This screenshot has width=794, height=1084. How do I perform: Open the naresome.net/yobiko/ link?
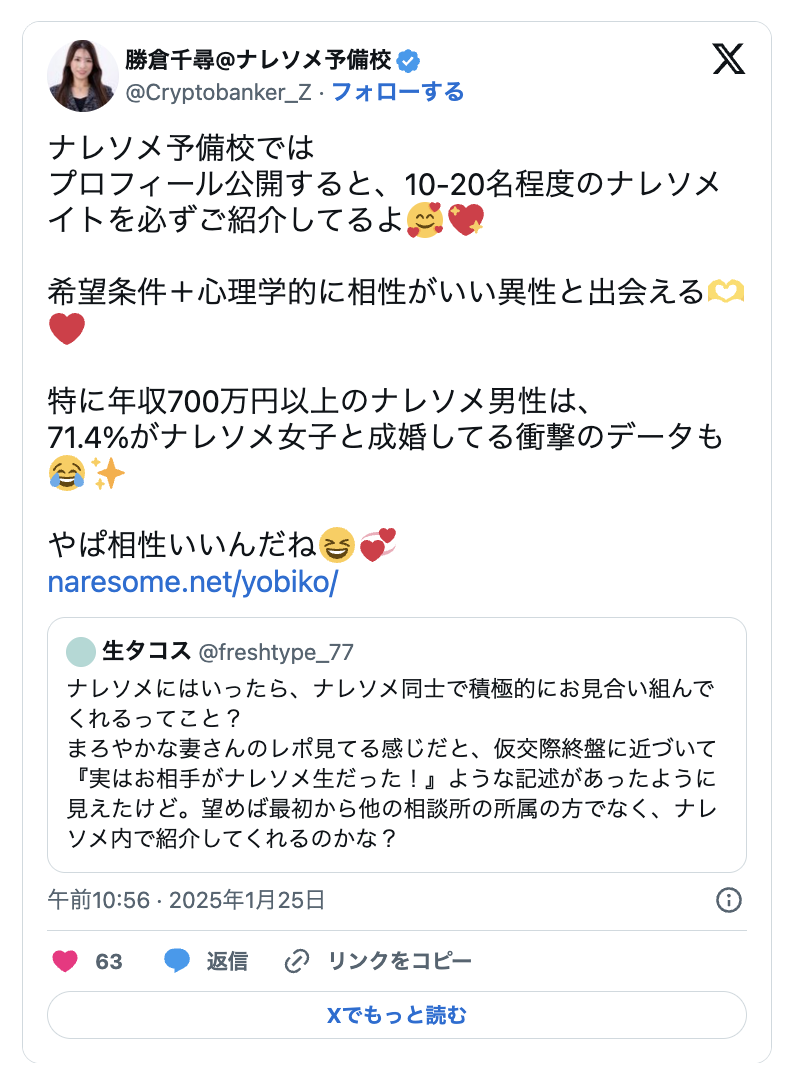pos(193,583)
